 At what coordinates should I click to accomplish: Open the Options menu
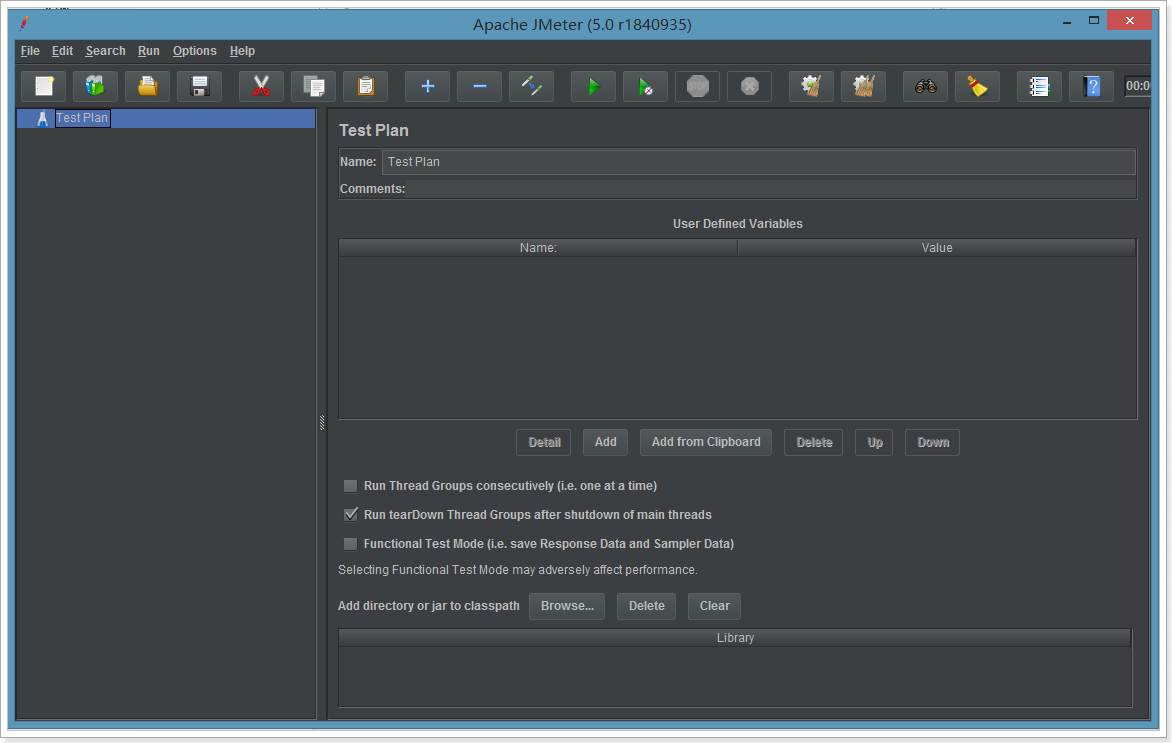(194, 51)
